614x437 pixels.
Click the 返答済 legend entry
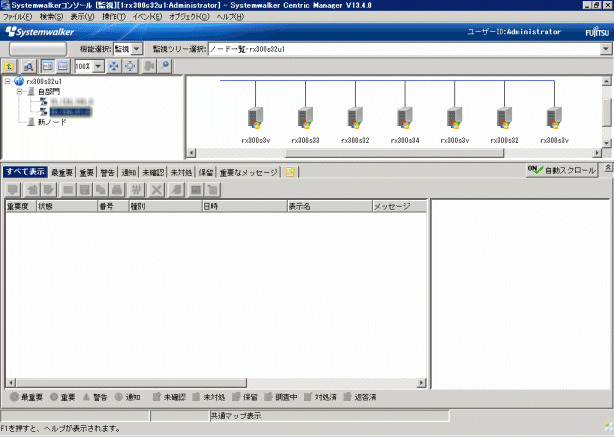tap(360, 397)
